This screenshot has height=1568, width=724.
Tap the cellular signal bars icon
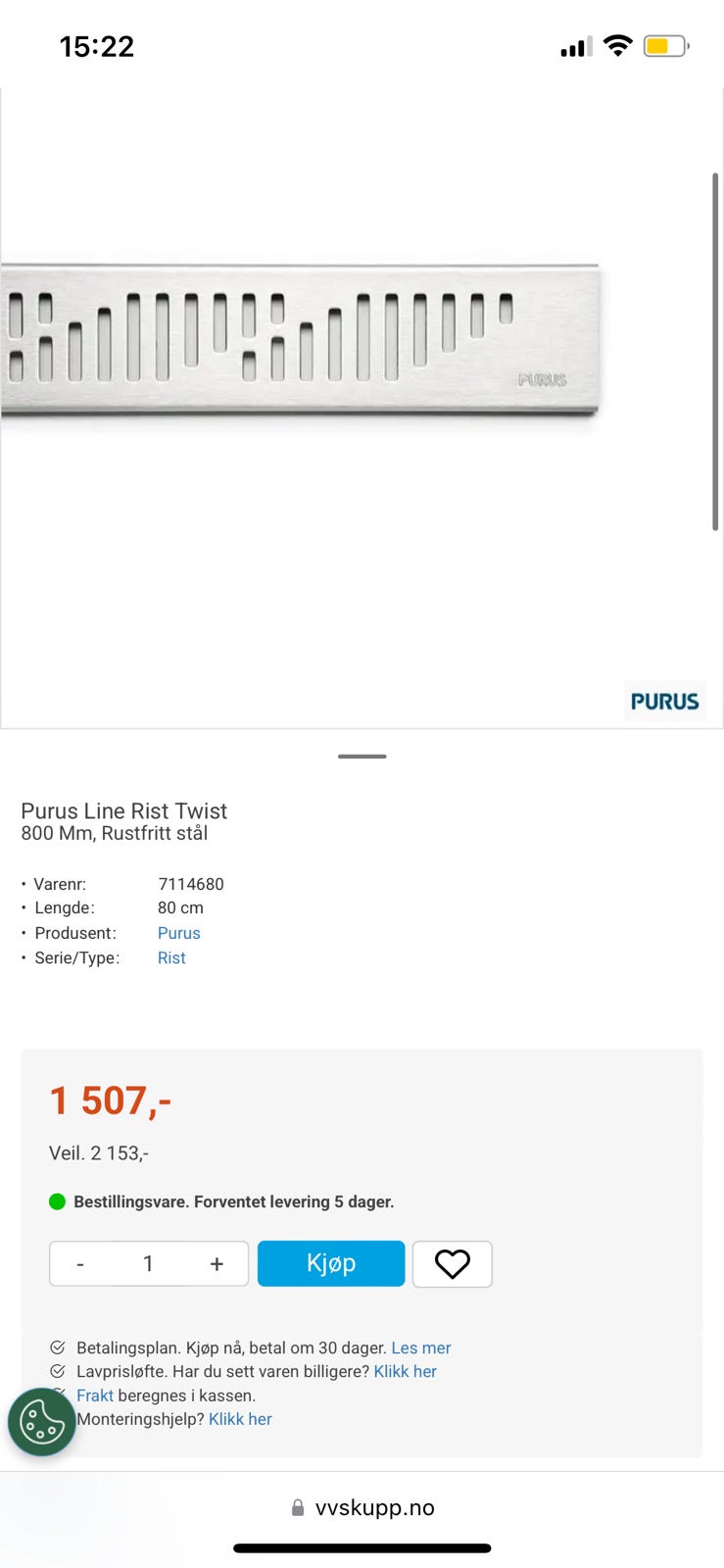(576, 46)
